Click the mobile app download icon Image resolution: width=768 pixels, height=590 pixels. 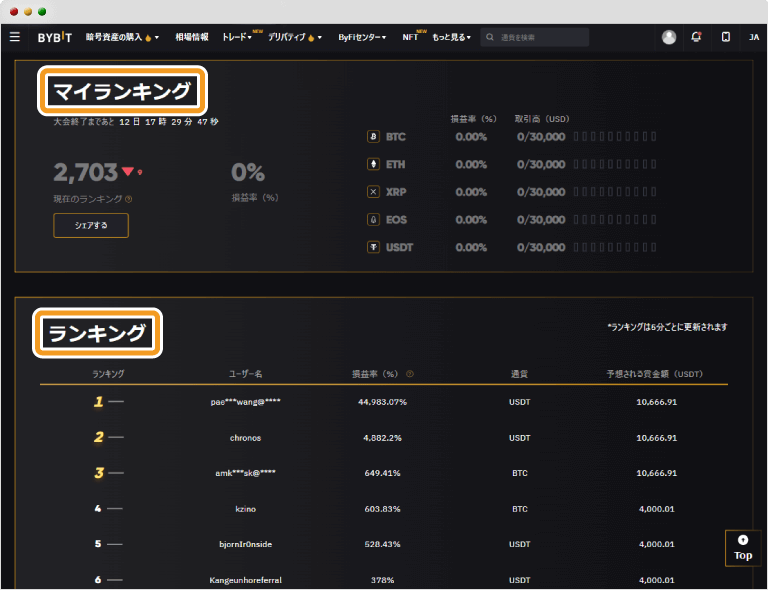[x=726, y=37]
